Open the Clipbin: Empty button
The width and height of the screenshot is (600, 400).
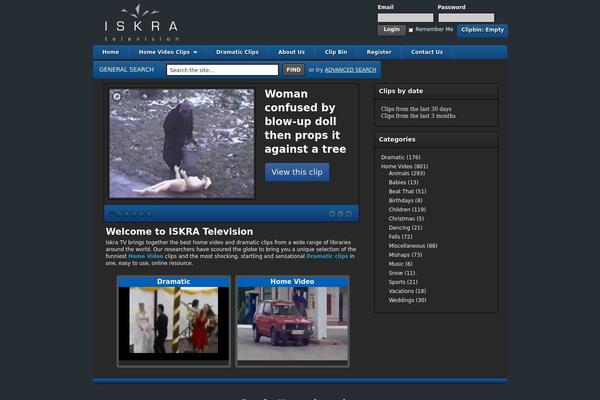pyautogui.click(x=483, y=30)
